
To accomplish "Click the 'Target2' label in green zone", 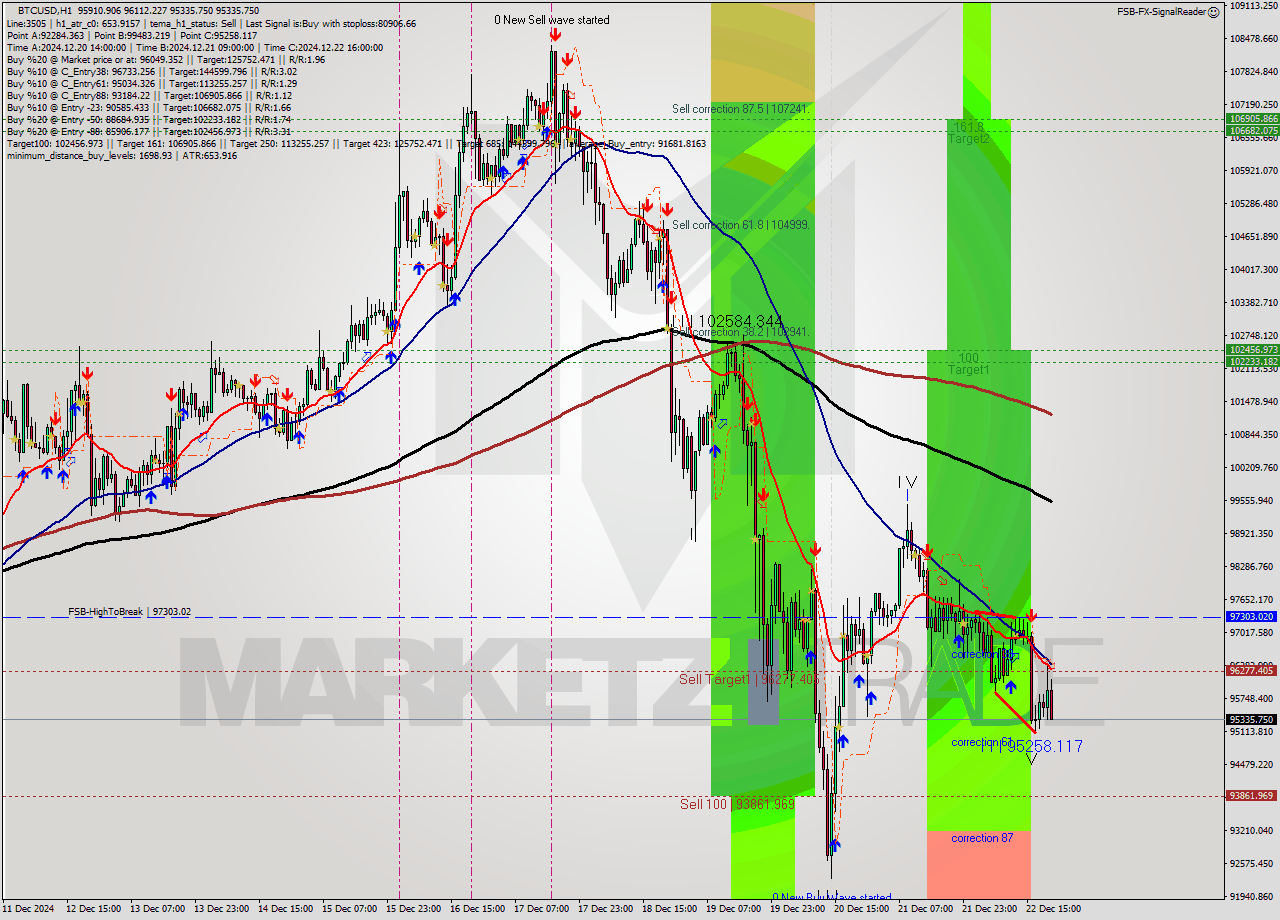I will (968, 139).
